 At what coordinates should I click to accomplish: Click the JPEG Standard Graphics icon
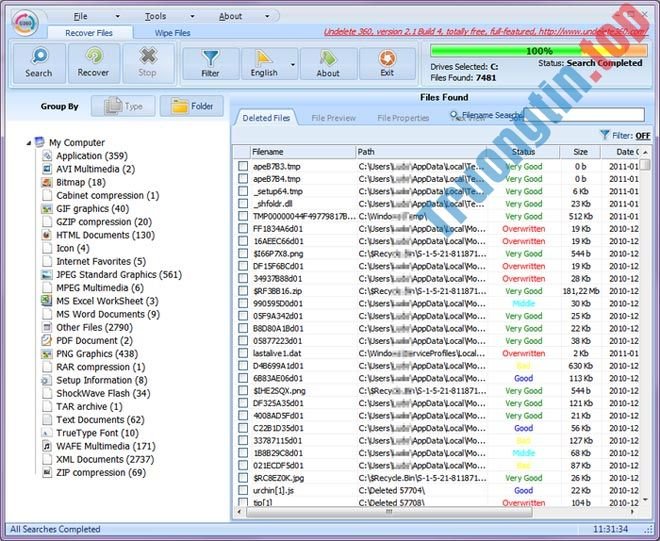pyautogui.click(x=47, y=274)
